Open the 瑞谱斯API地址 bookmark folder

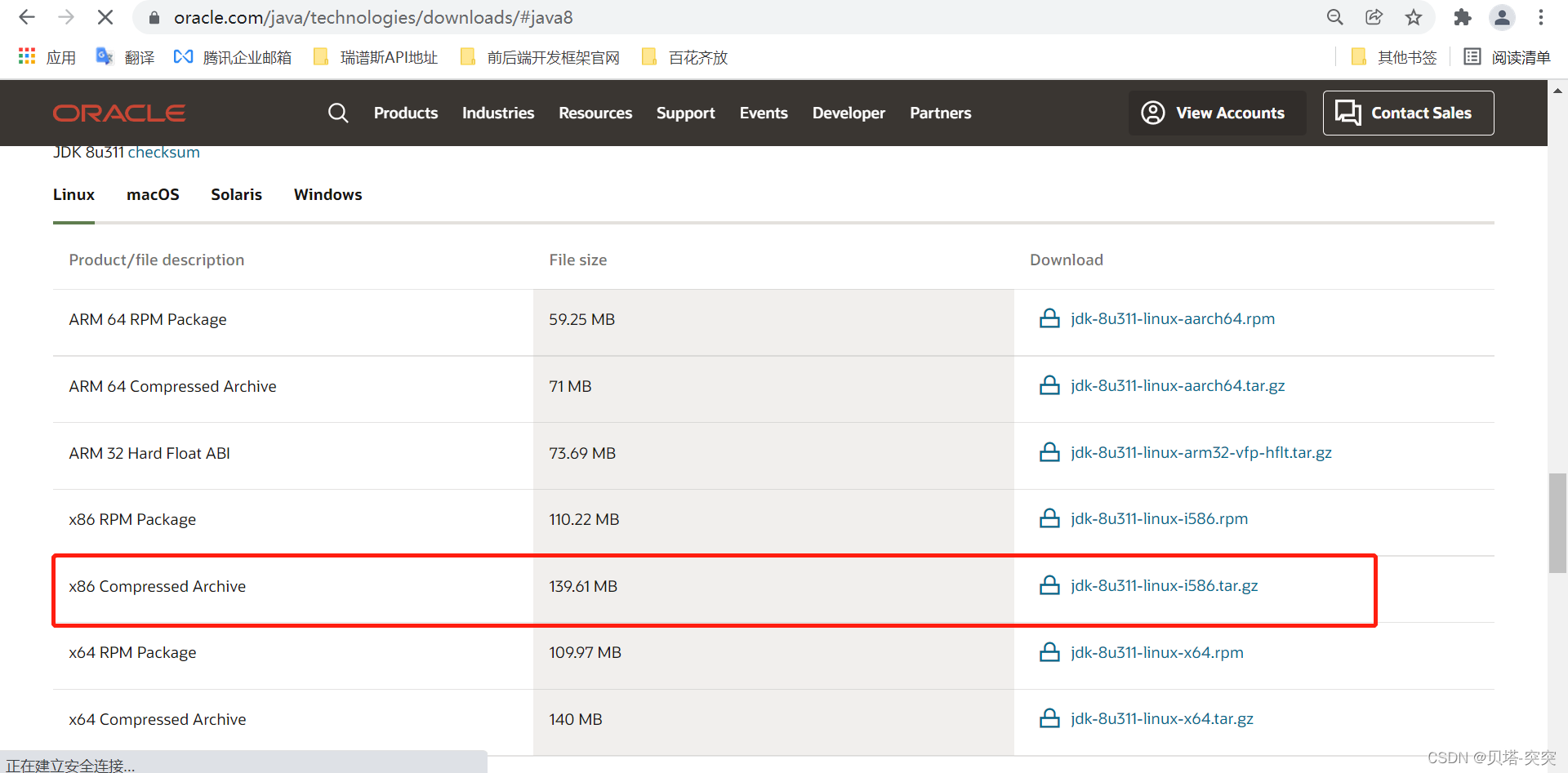[376, 57]
